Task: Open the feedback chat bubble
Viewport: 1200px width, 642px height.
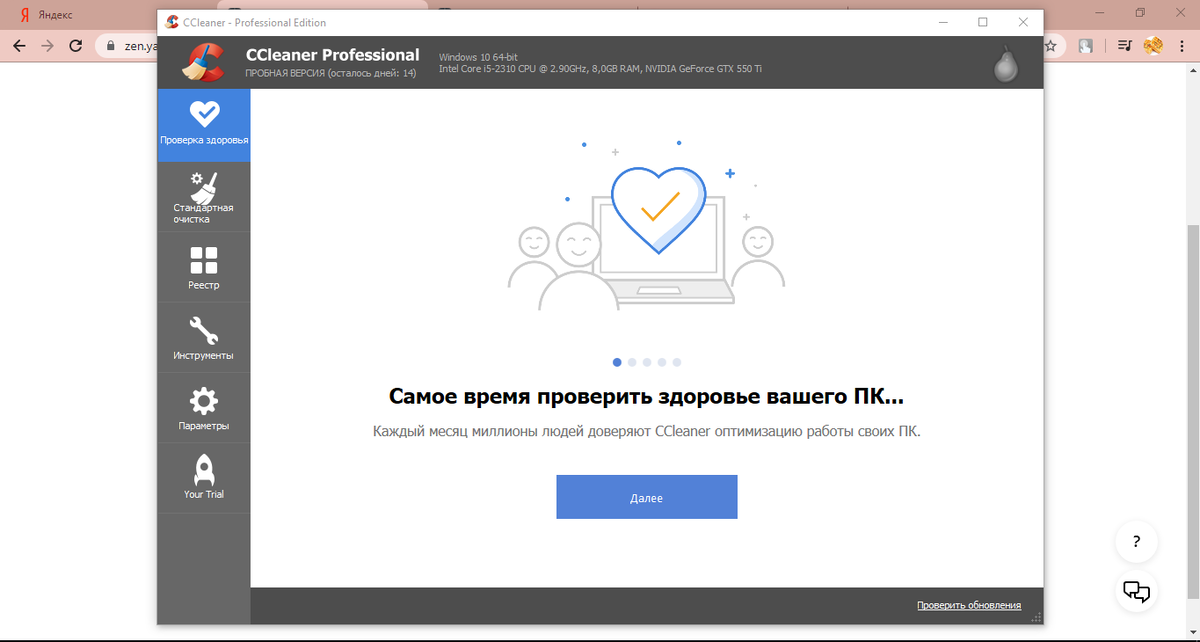Action: tap(1136, 591)
